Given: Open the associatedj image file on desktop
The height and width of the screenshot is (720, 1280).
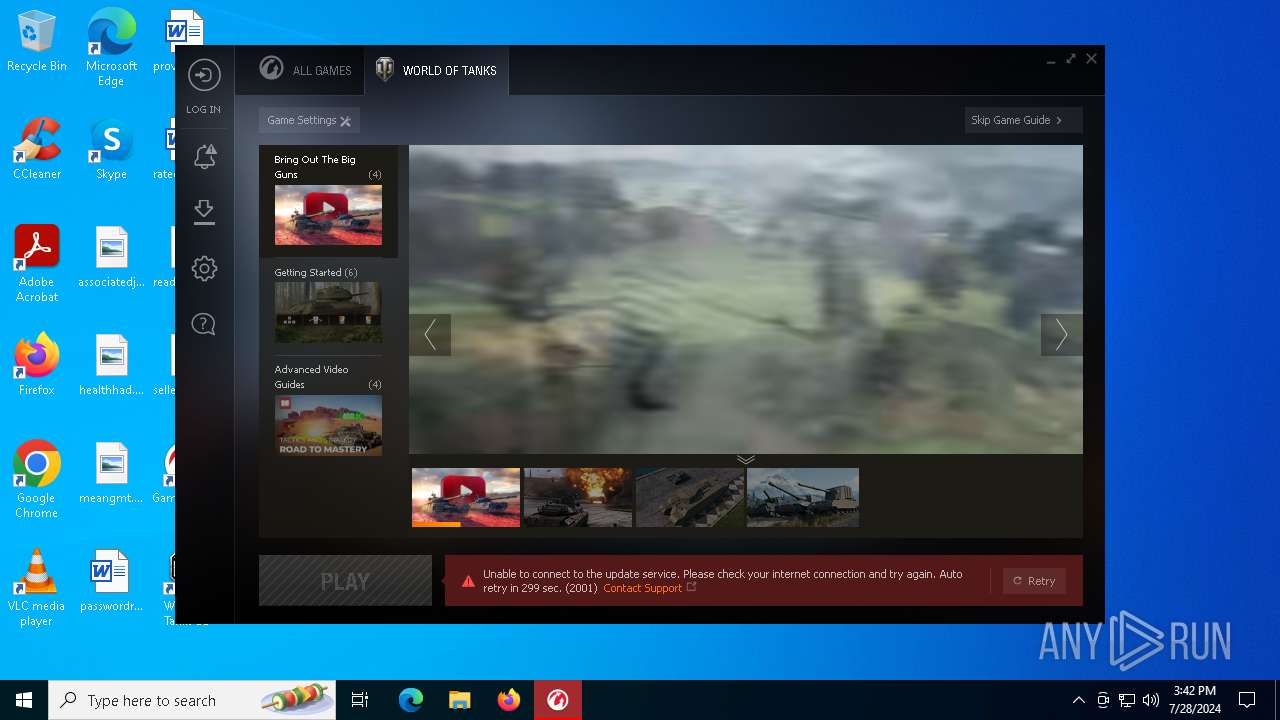Looking at the screenshot, I should pos(111,258).
